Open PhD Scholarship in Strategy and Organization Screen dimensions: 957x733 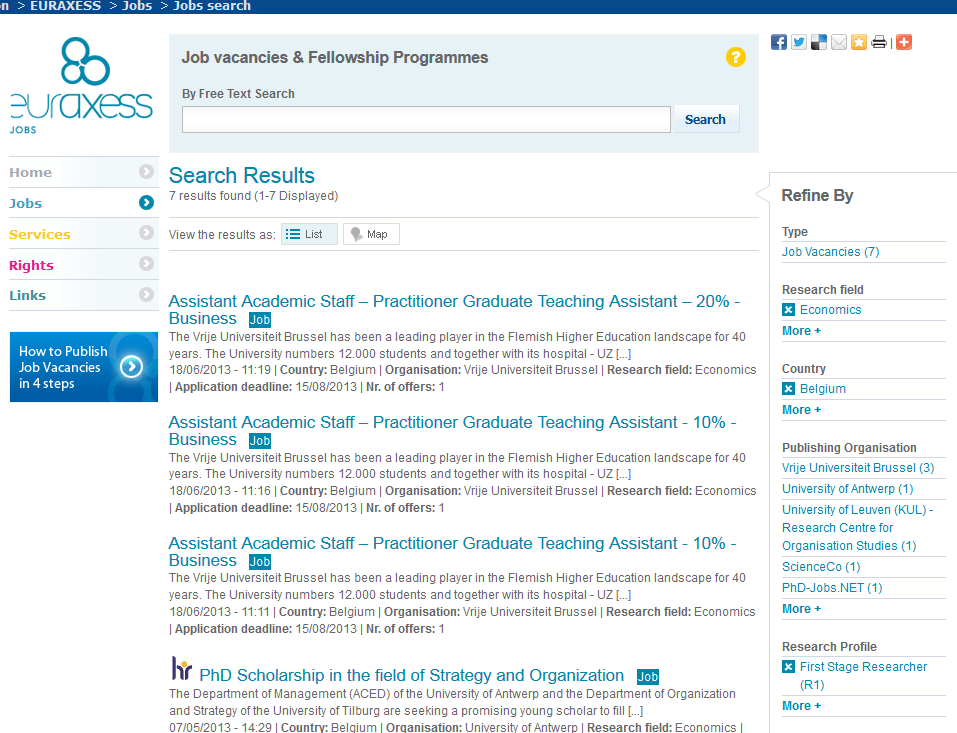click(x=411, y=675)
